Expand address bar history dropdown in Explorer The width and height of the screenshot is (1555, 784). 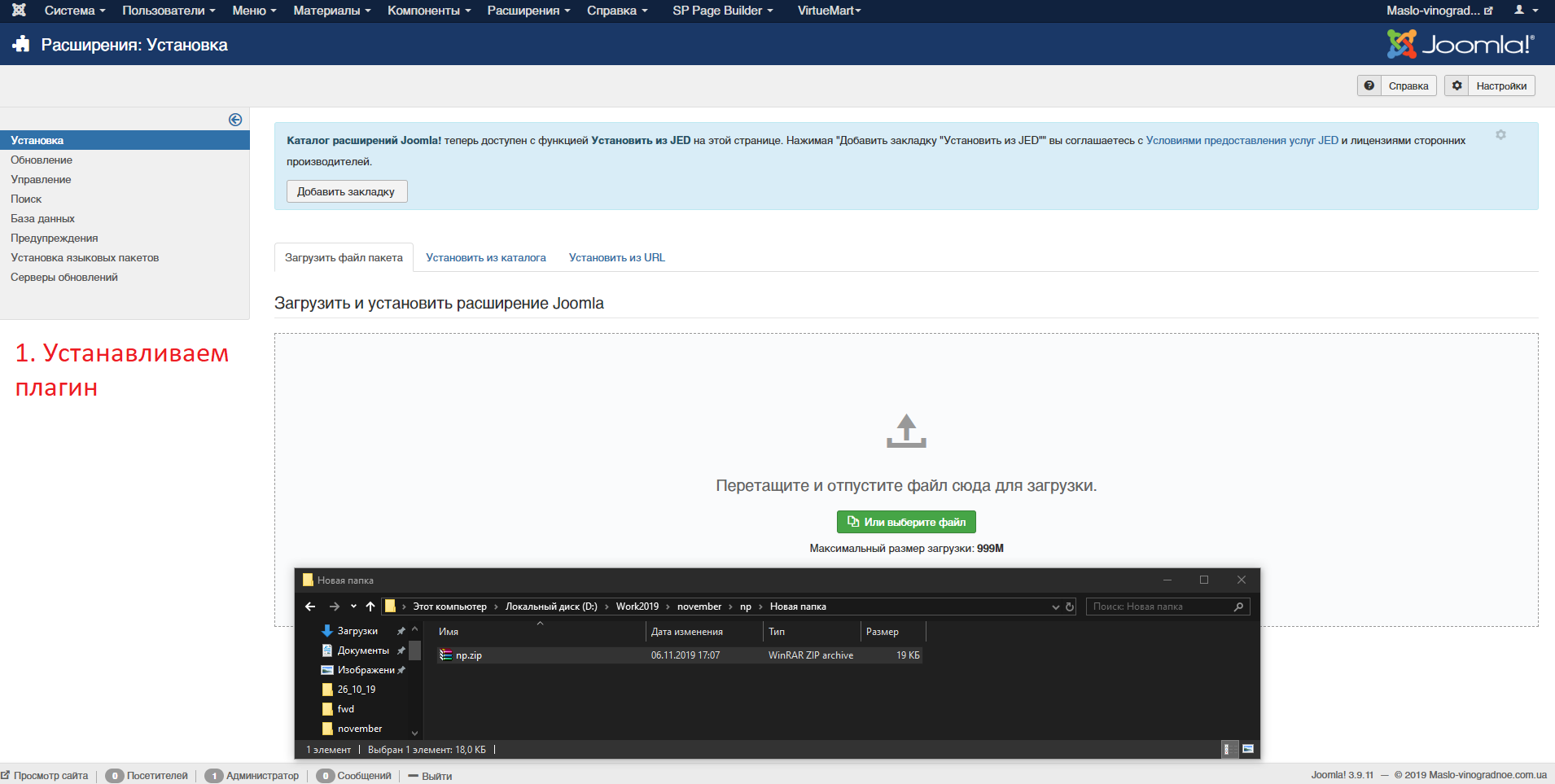click(1055, 607)
